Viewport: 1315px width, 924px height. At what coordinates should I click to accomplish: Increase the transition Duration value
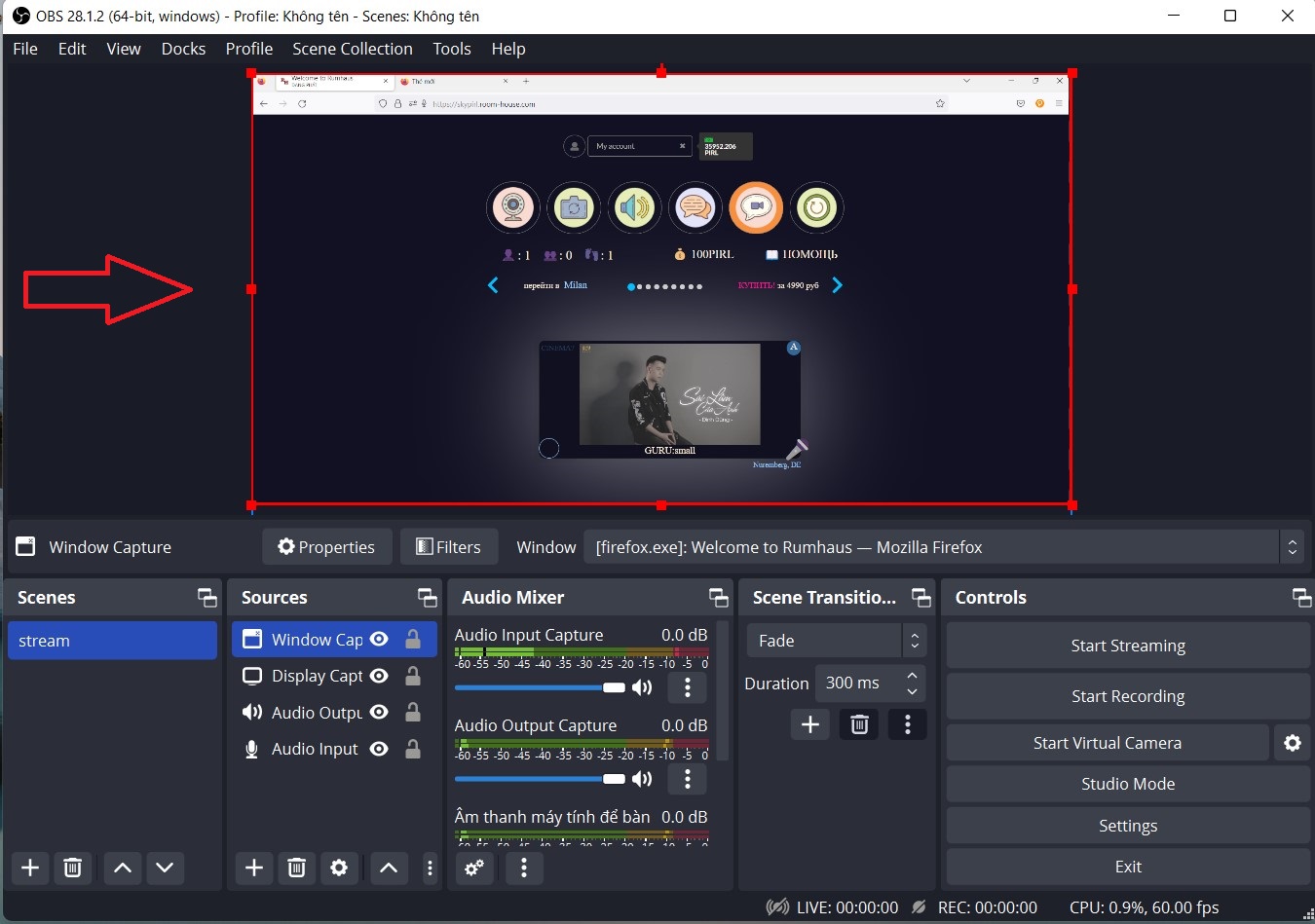coord(912,676)
